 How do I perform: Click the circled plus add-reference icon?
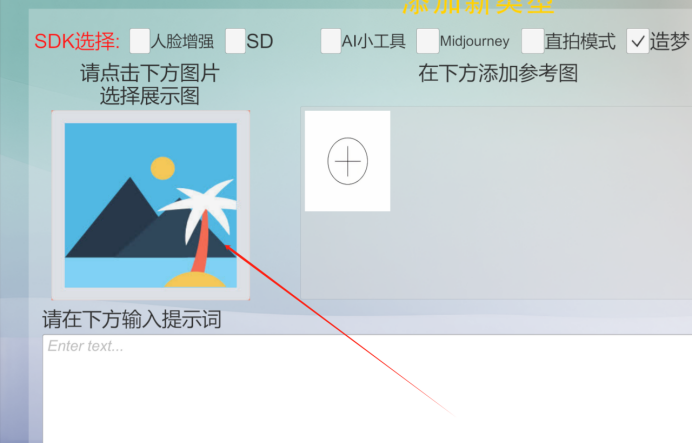tap(348, 161)
